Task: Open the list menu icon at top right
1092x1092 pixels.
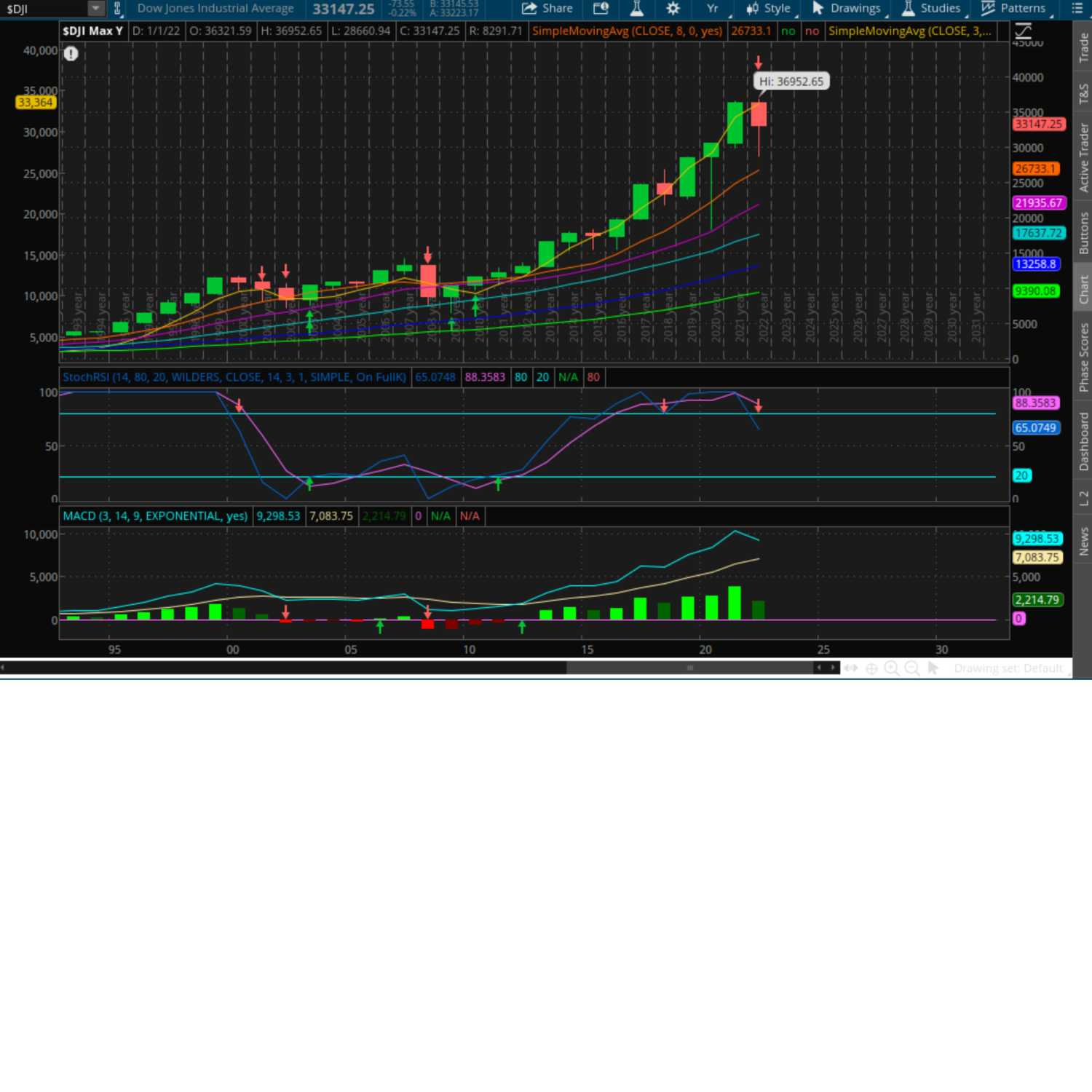Action: pyautogui.click(x=1077, y=9)
